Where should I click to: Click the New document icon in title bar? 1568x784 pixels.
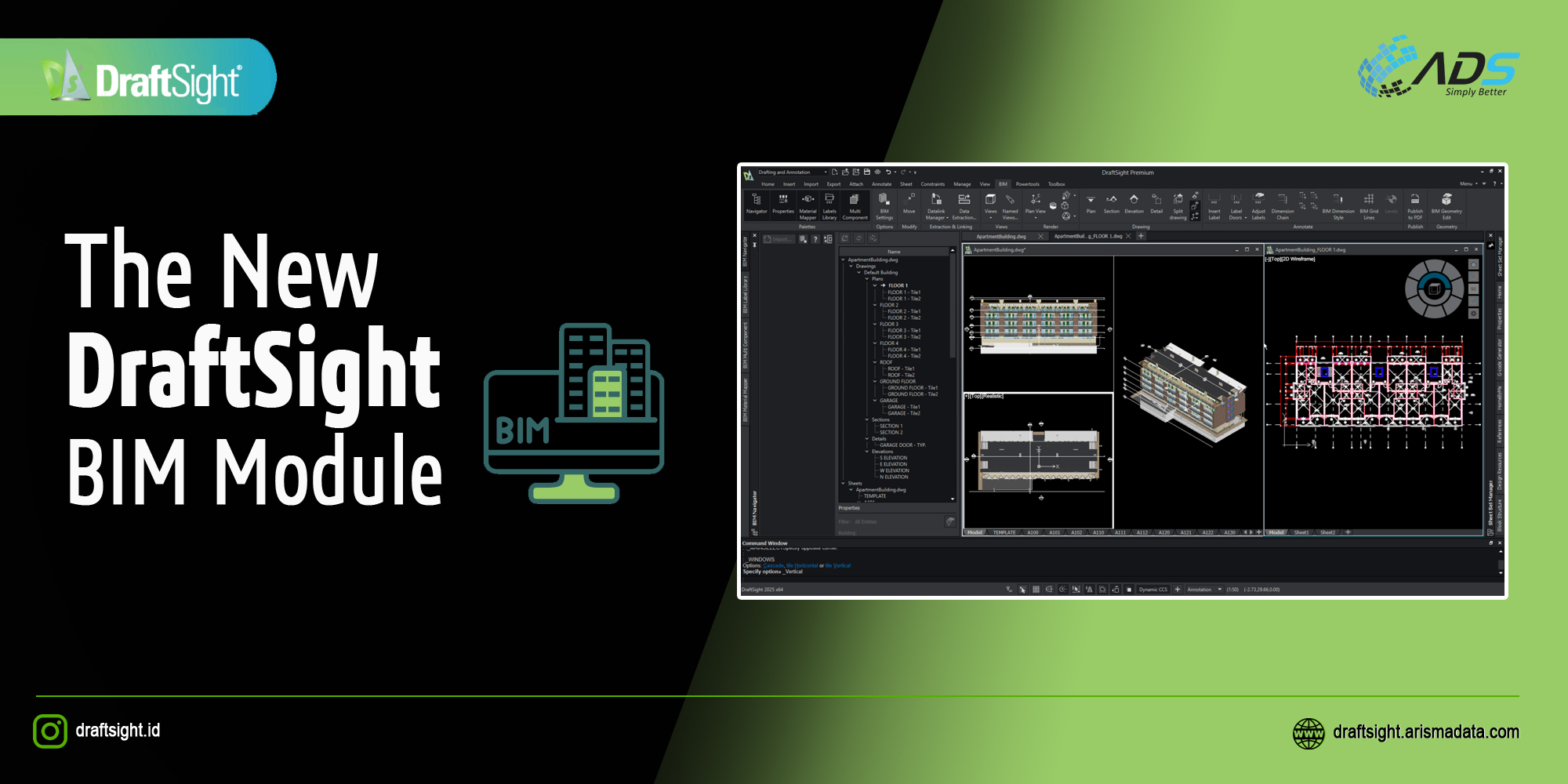[x=834, y=172]
